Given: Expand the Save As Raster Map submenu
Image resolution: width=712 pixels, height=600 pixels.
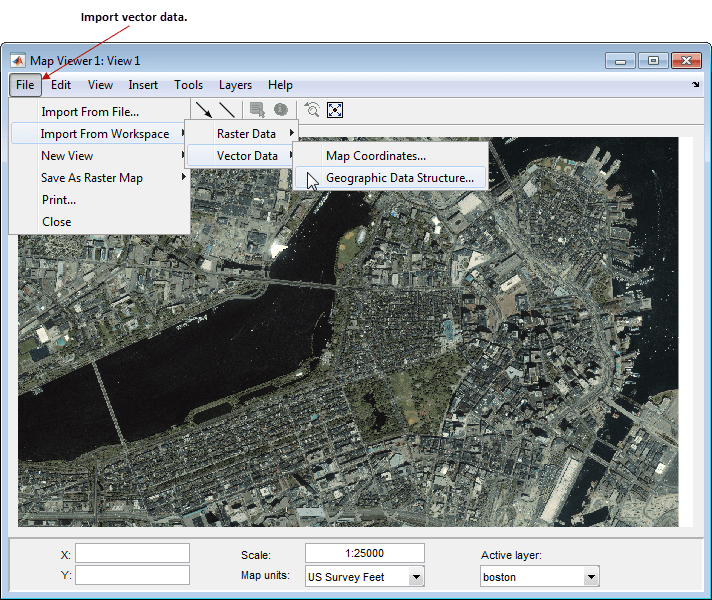Looking at the screenshot, I should click(x=92, y=178).
